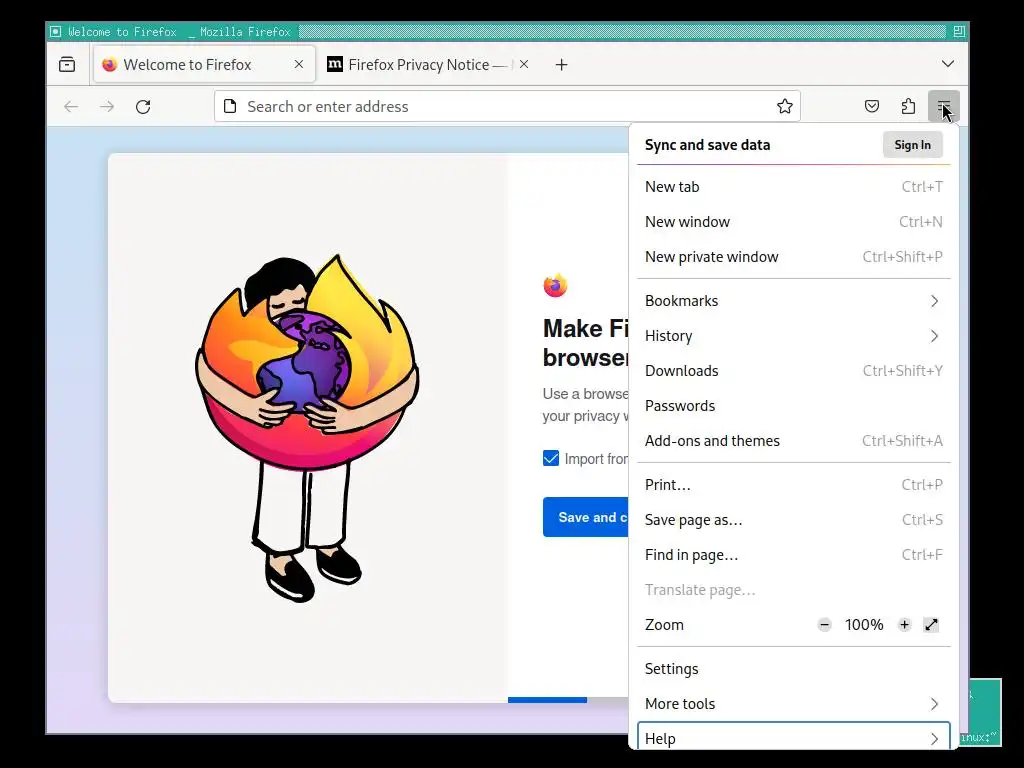Enter full screen mode via the arrows icon
1024x768 pixels.
point(931,625)
